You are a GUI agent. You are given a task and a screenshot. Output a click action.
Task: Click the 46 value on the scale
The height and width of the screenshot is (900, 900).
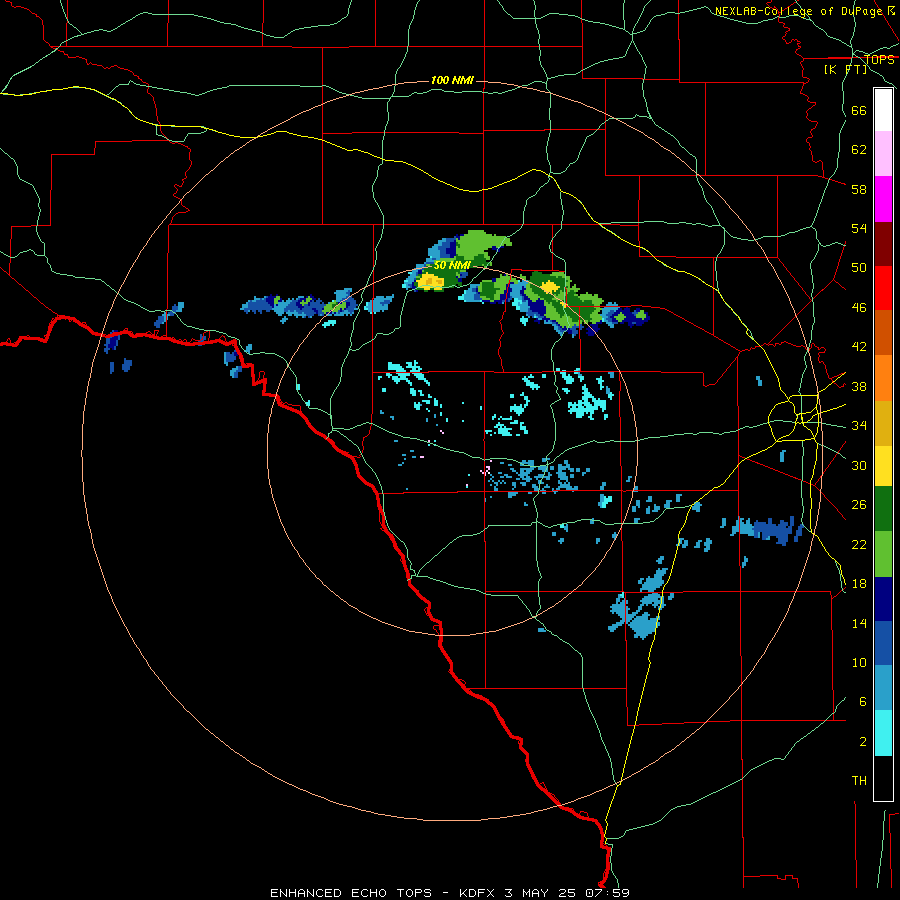point(859,308)
